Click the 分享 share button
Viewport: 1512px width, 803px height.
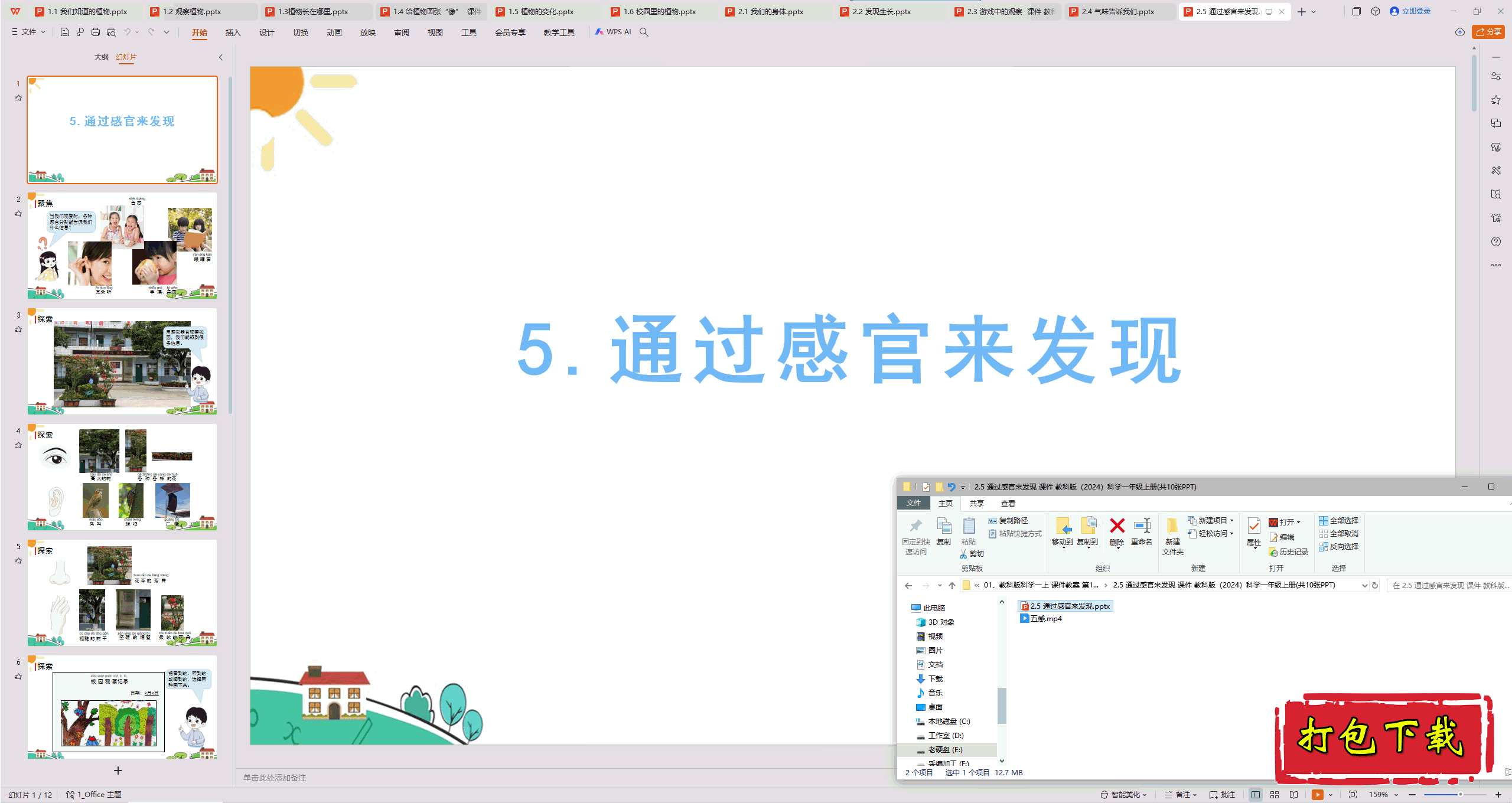tap(1488, 32)
